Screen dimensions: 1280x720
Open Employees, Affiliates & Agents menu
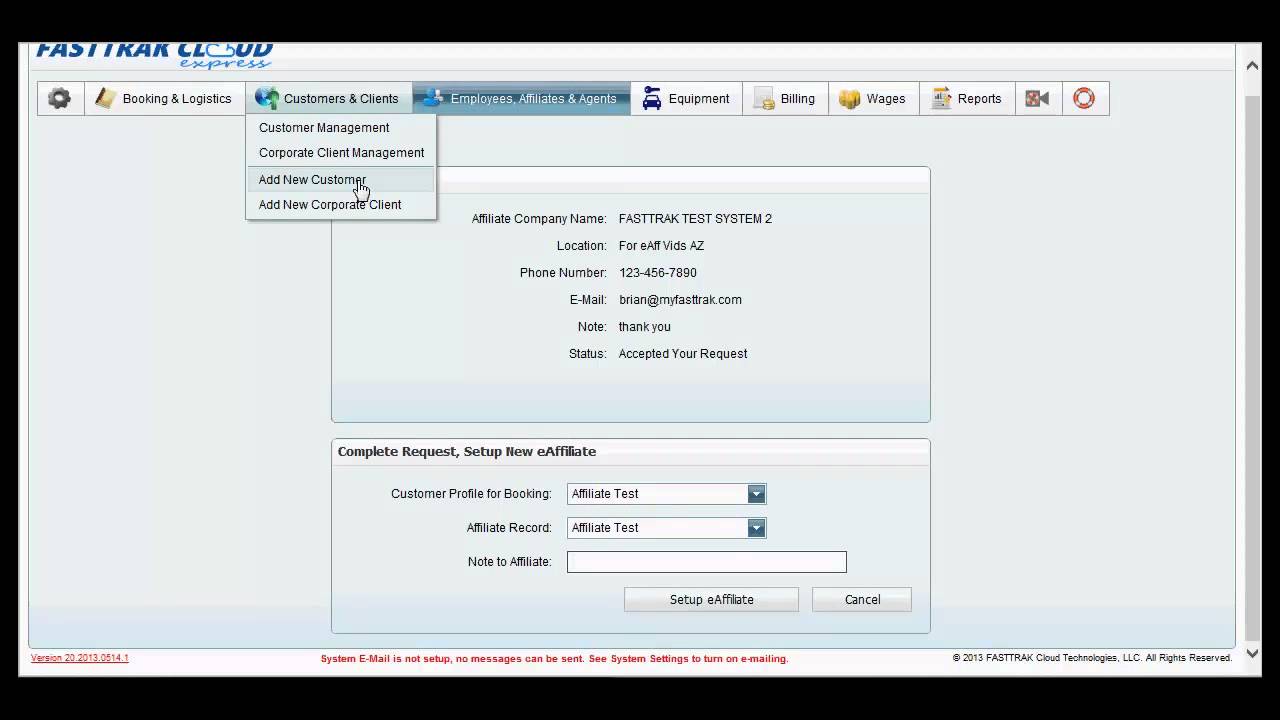click(x=521, y=98)
